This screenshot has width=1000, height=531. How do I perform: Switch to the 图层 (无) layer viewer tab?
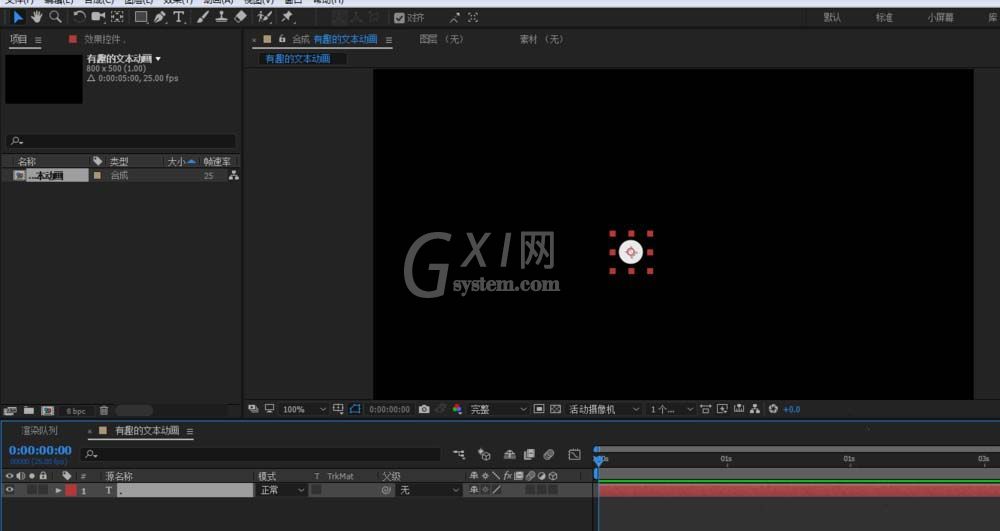[441, 40]
